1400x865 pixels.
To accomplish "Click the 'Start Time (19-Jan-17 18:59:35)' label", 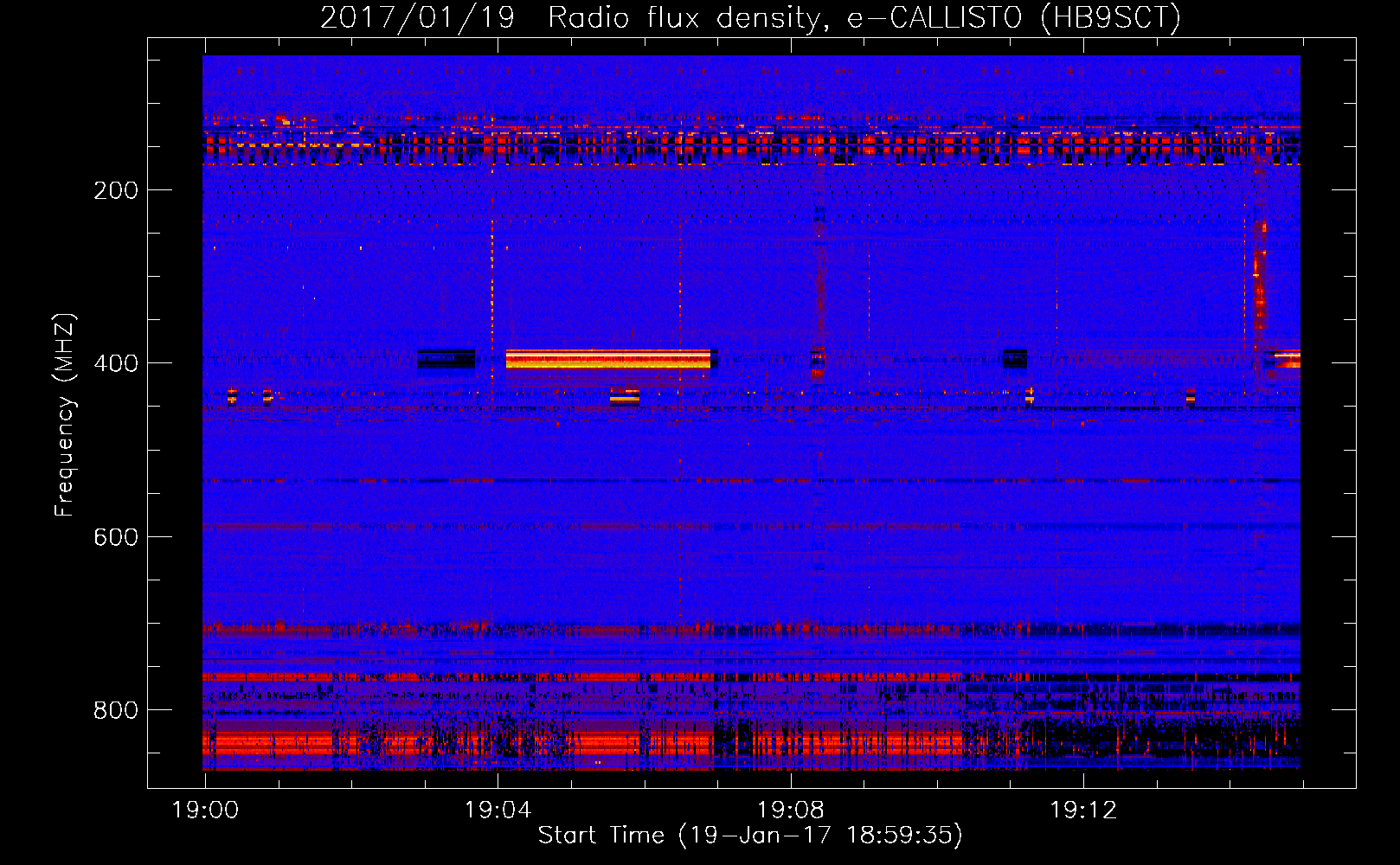I will [x=750, y=836].
